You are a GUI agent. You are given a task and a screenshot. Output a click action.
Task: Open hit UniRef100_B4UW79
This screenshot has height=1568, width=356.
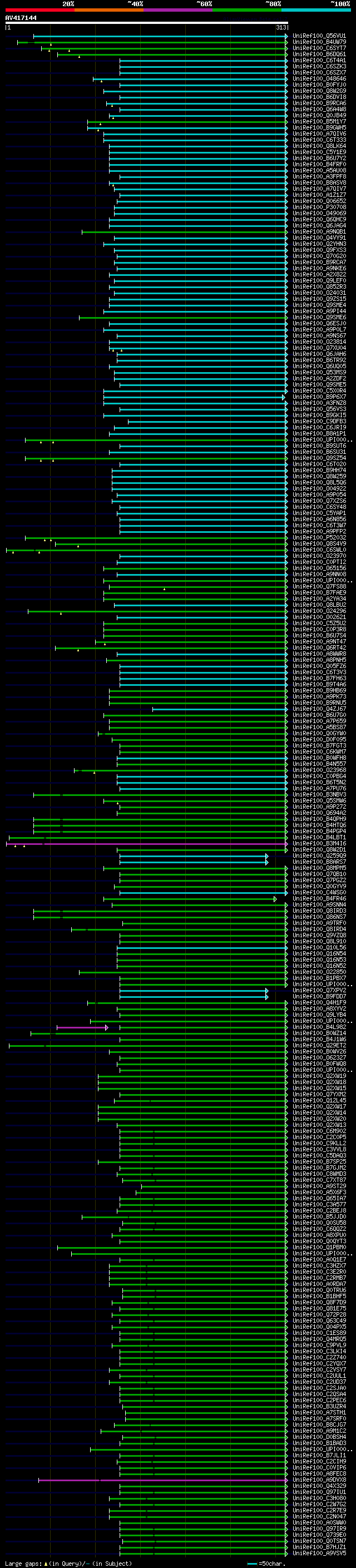point(319,42)
